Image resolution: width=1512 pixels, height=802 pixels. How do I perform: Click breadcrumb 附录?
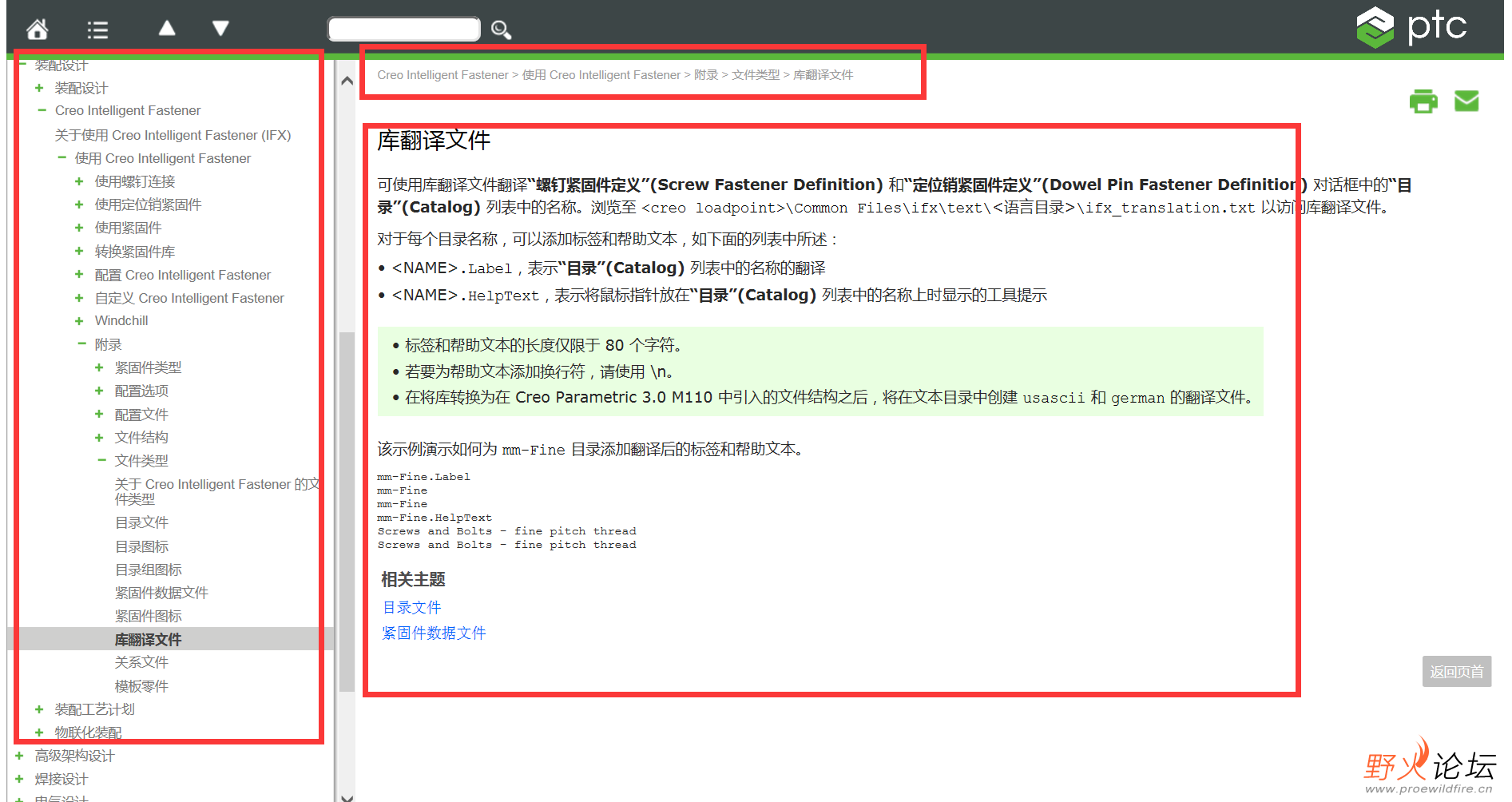pyautogui.click(x=706, y=75)
